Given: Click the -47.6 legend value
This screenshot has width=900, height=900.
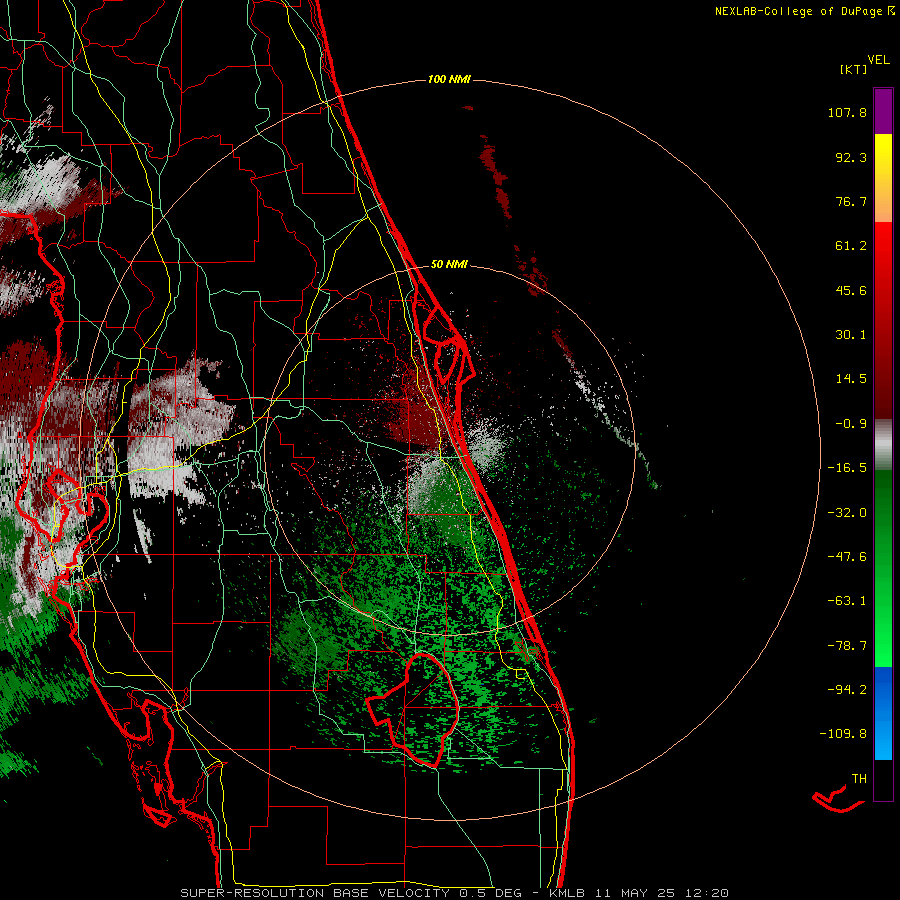Looking at the screenshot, I should click(847, 557).
